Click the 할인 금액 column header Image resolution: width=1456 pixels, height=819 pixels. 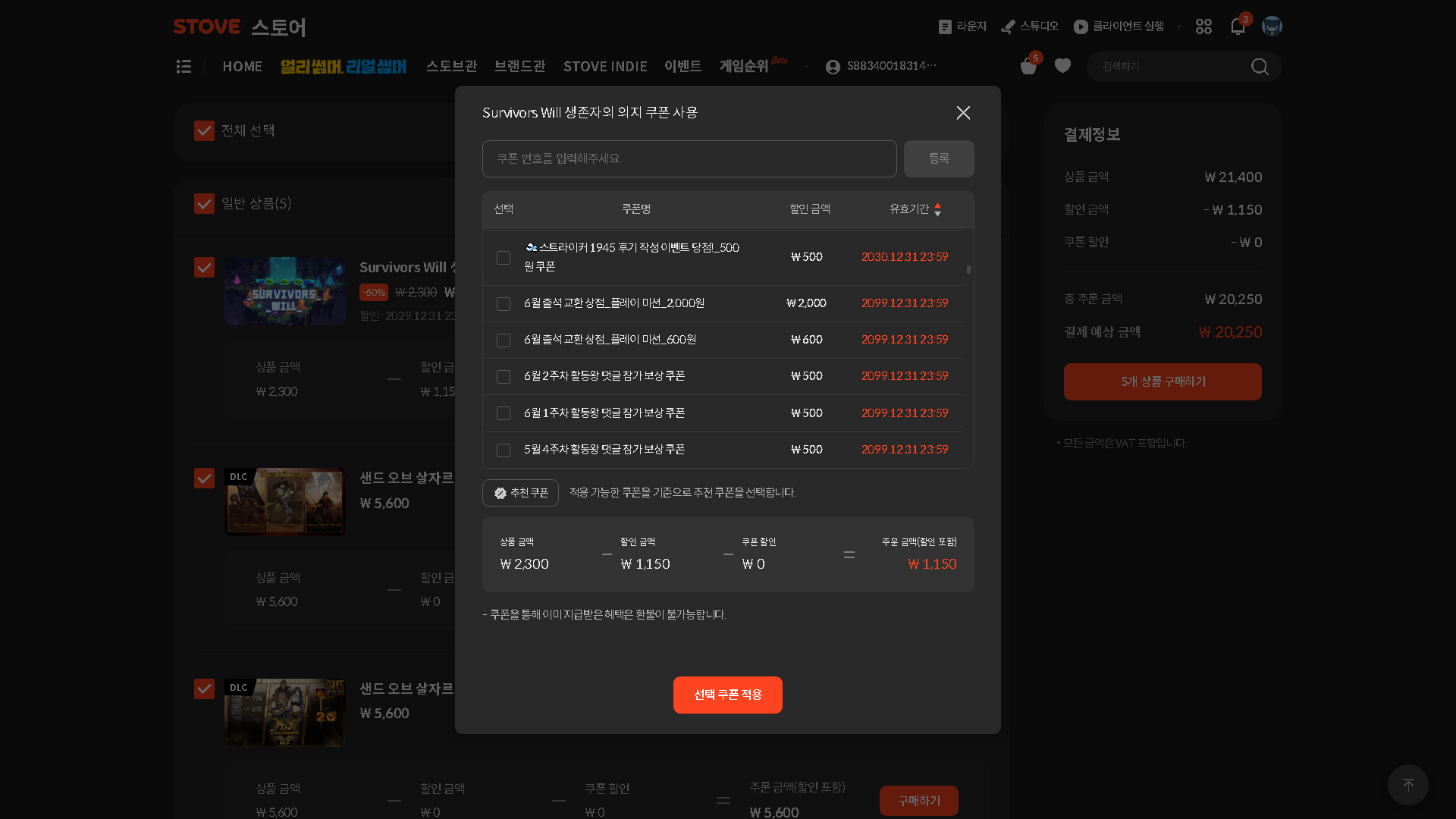pos(810,209)
